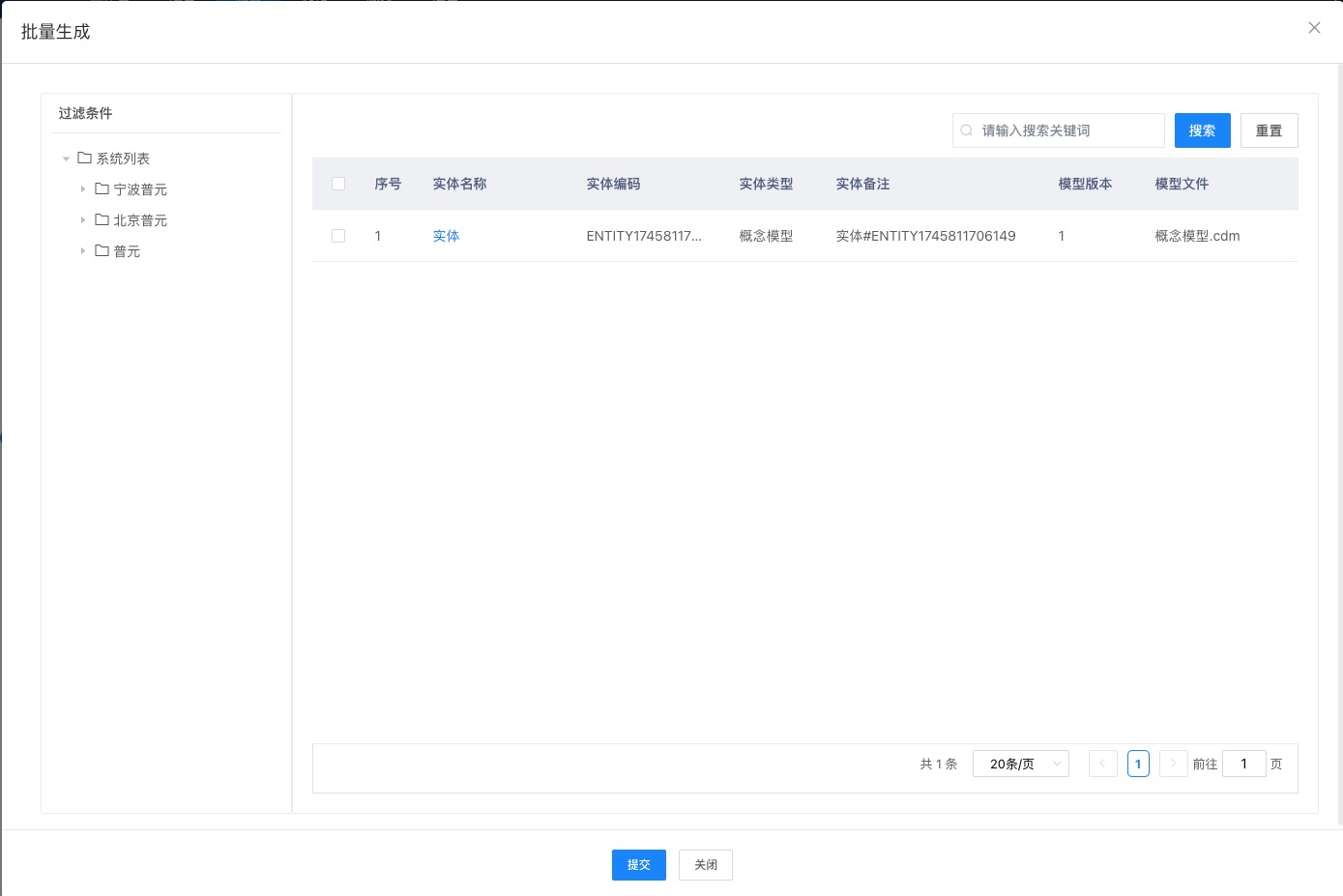
Task: Close the 批量生成 dialog with the X
Action: tap(1314, 27)
